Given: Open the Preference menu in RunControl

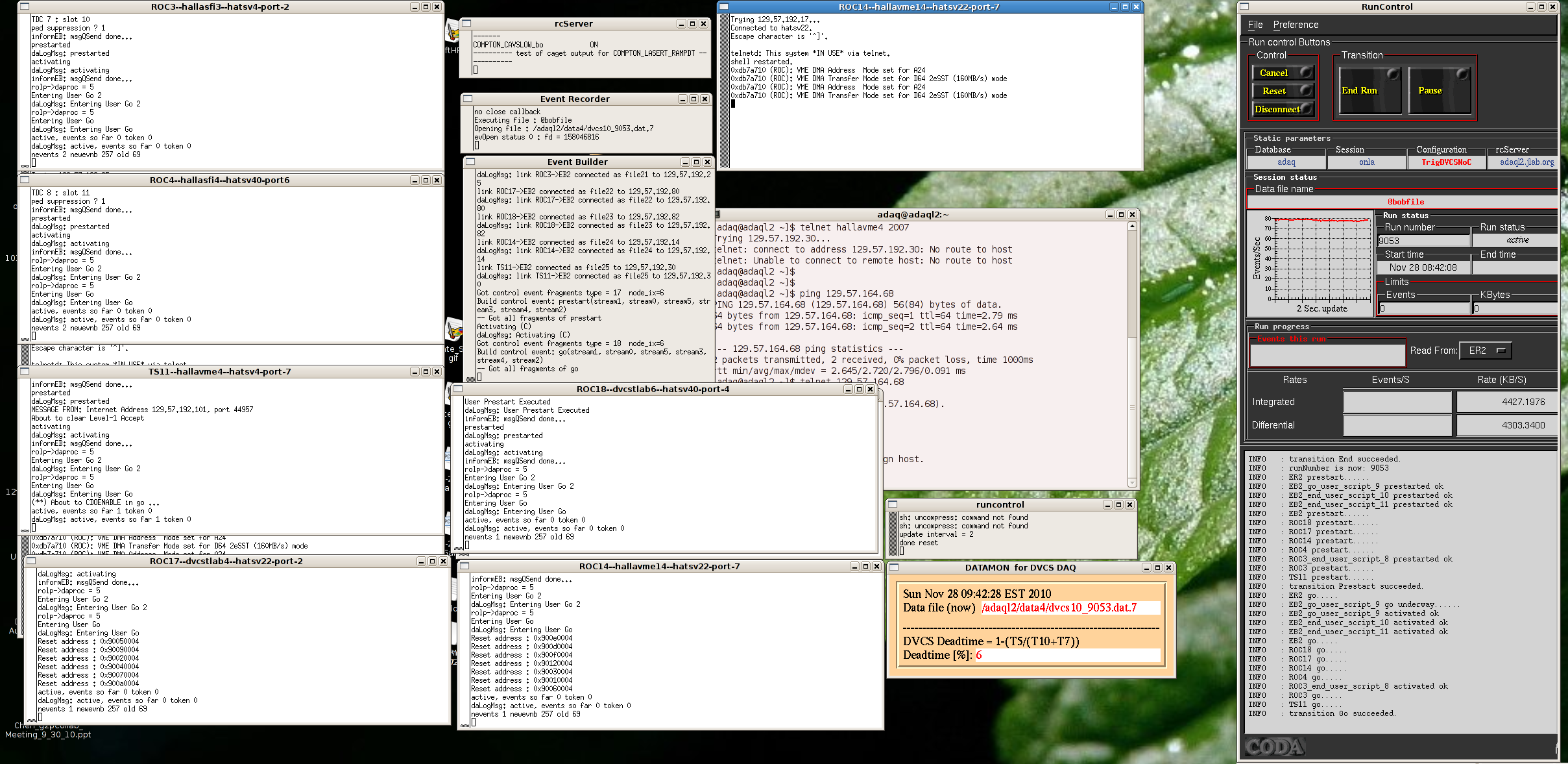Looking at the screenshot, I should click(1296, 25).
